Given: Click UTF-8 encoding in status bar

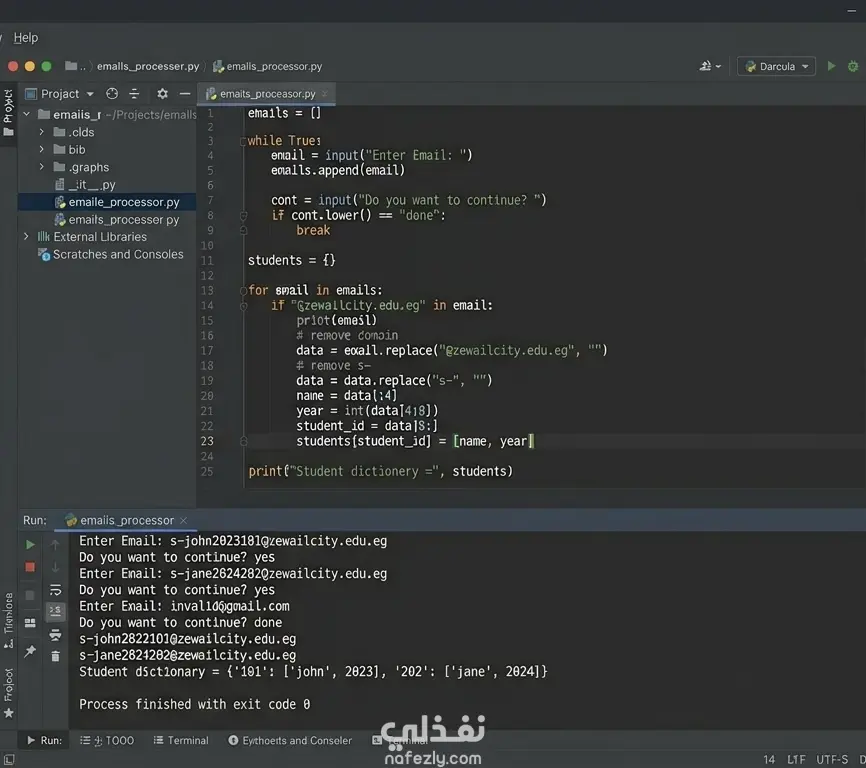Looking at the screenshot, I should click(832, 760).
